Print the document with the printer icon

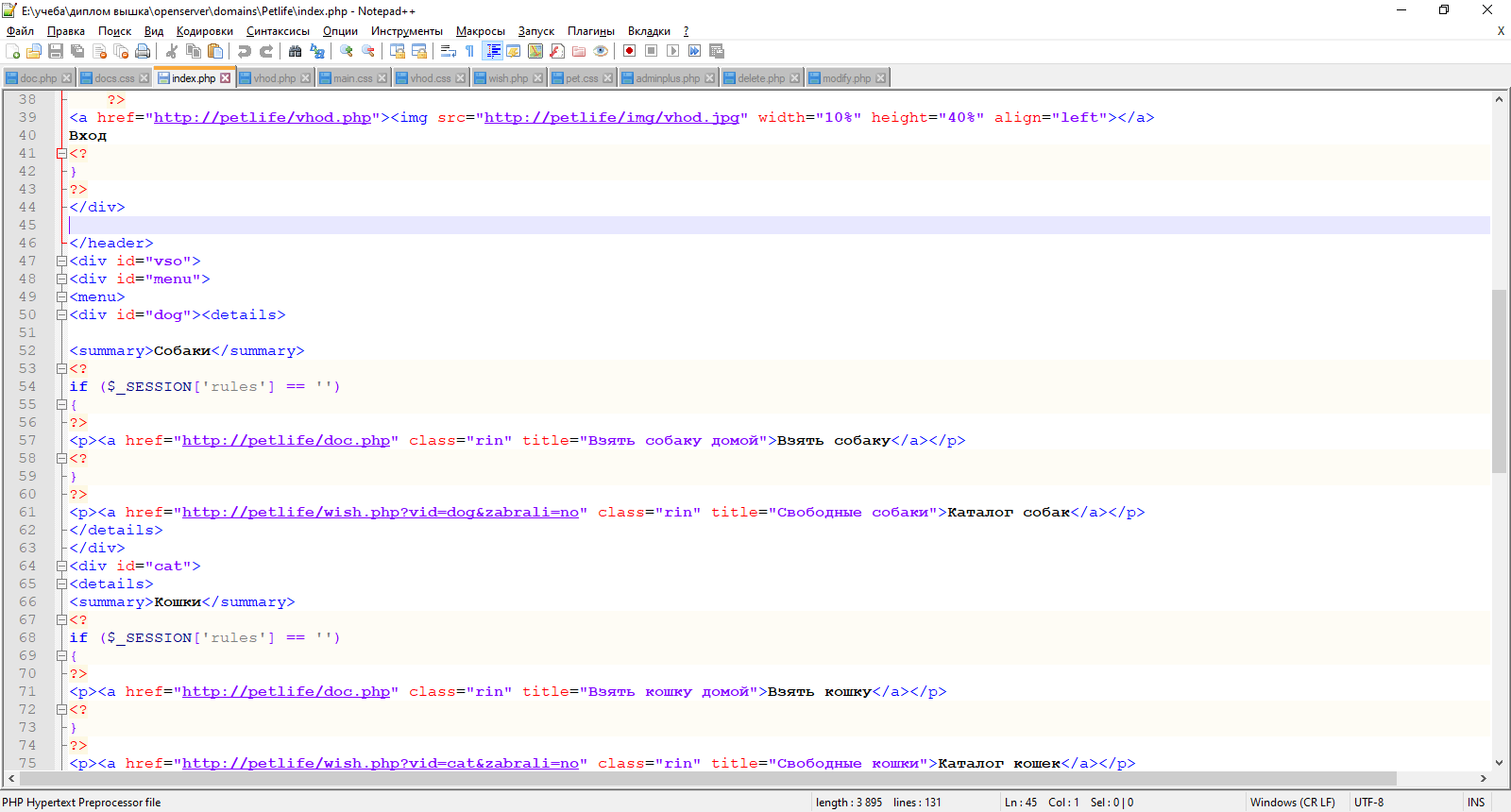(x=143, y=51)
